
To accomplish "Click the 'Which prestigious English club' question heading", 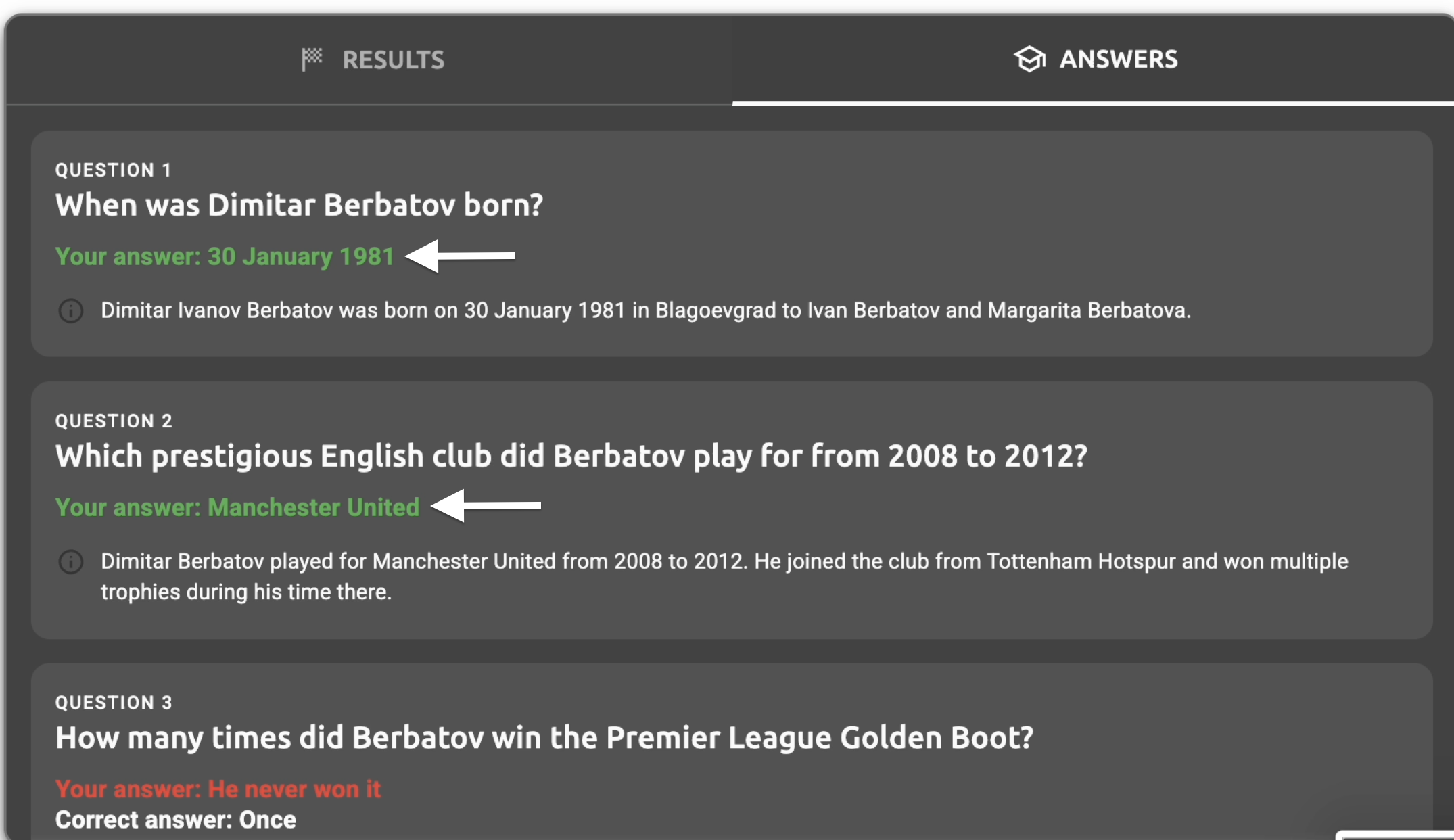I will pos(571,457).
